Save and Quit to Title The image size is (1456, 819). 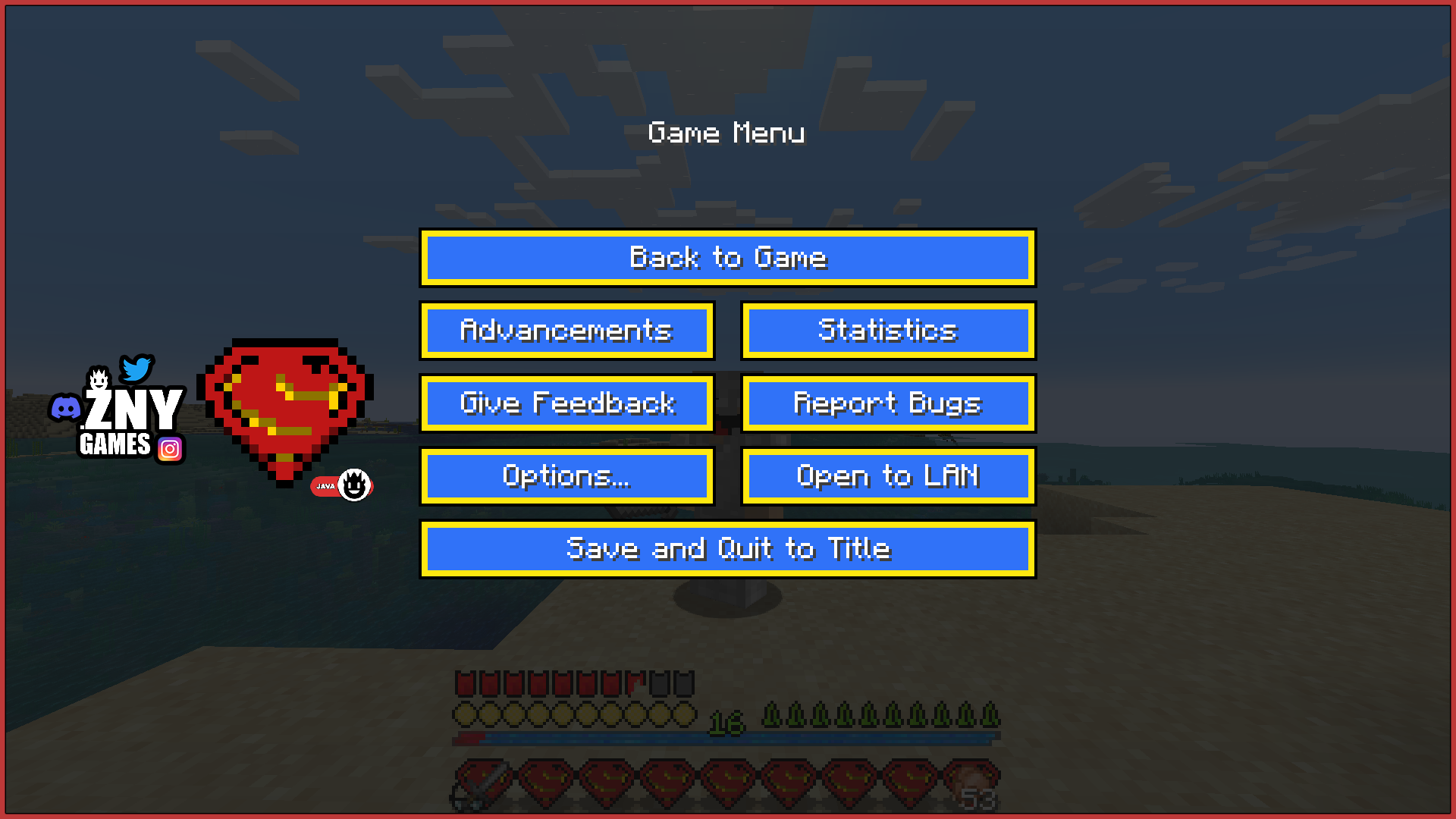[728, 548]
